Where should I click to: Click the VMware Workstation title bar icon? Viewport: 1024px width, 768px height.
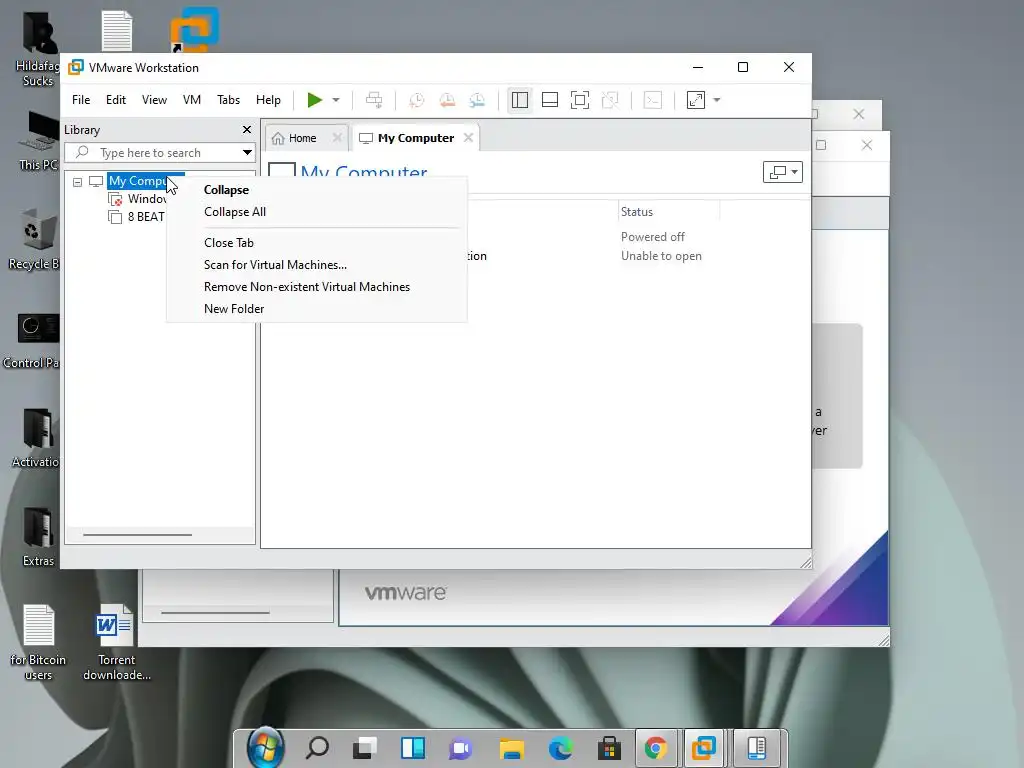point(76,67)
